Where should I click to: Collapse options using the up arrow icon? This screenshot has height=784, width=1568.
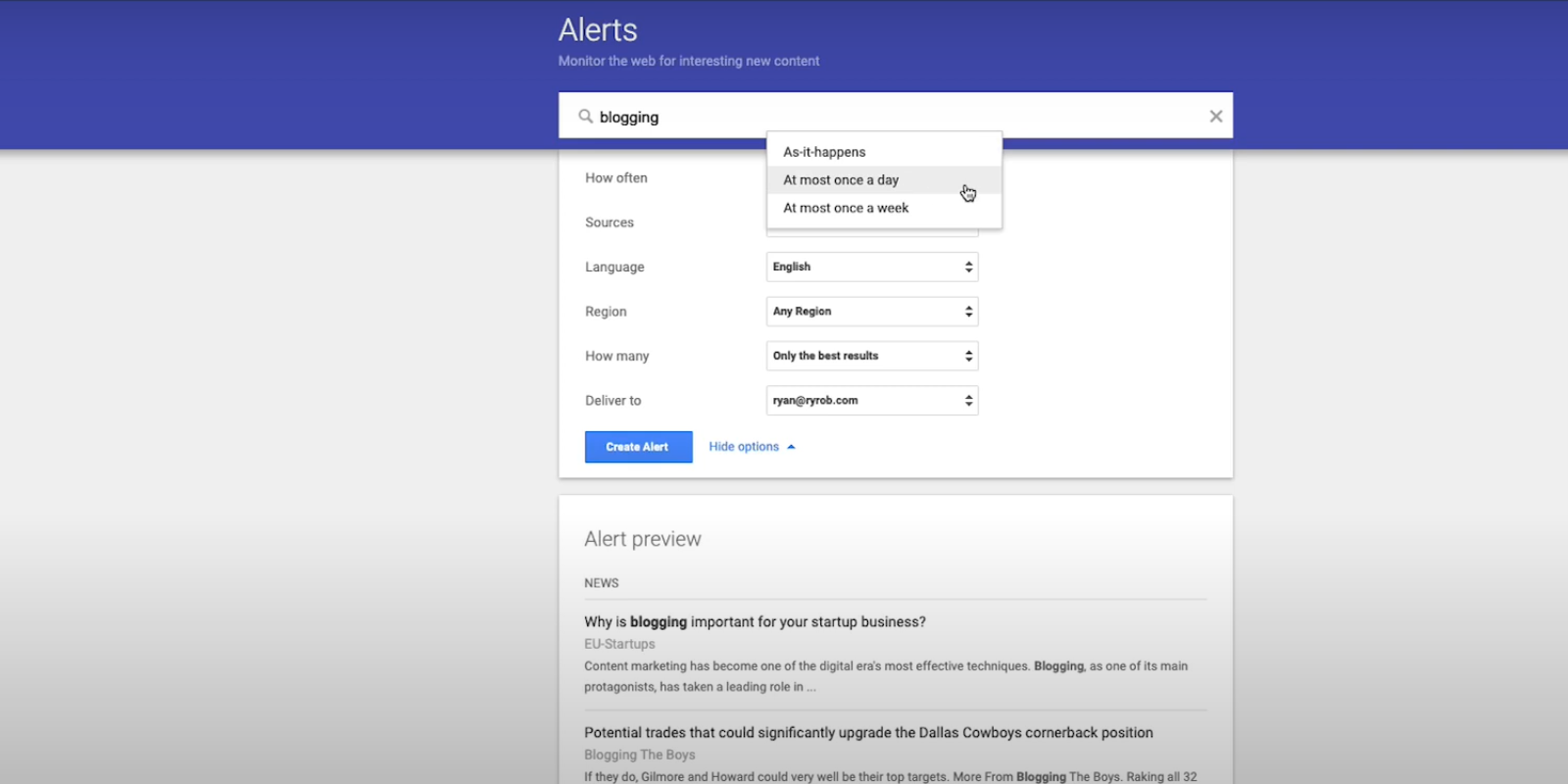click(x=792, y=447)
